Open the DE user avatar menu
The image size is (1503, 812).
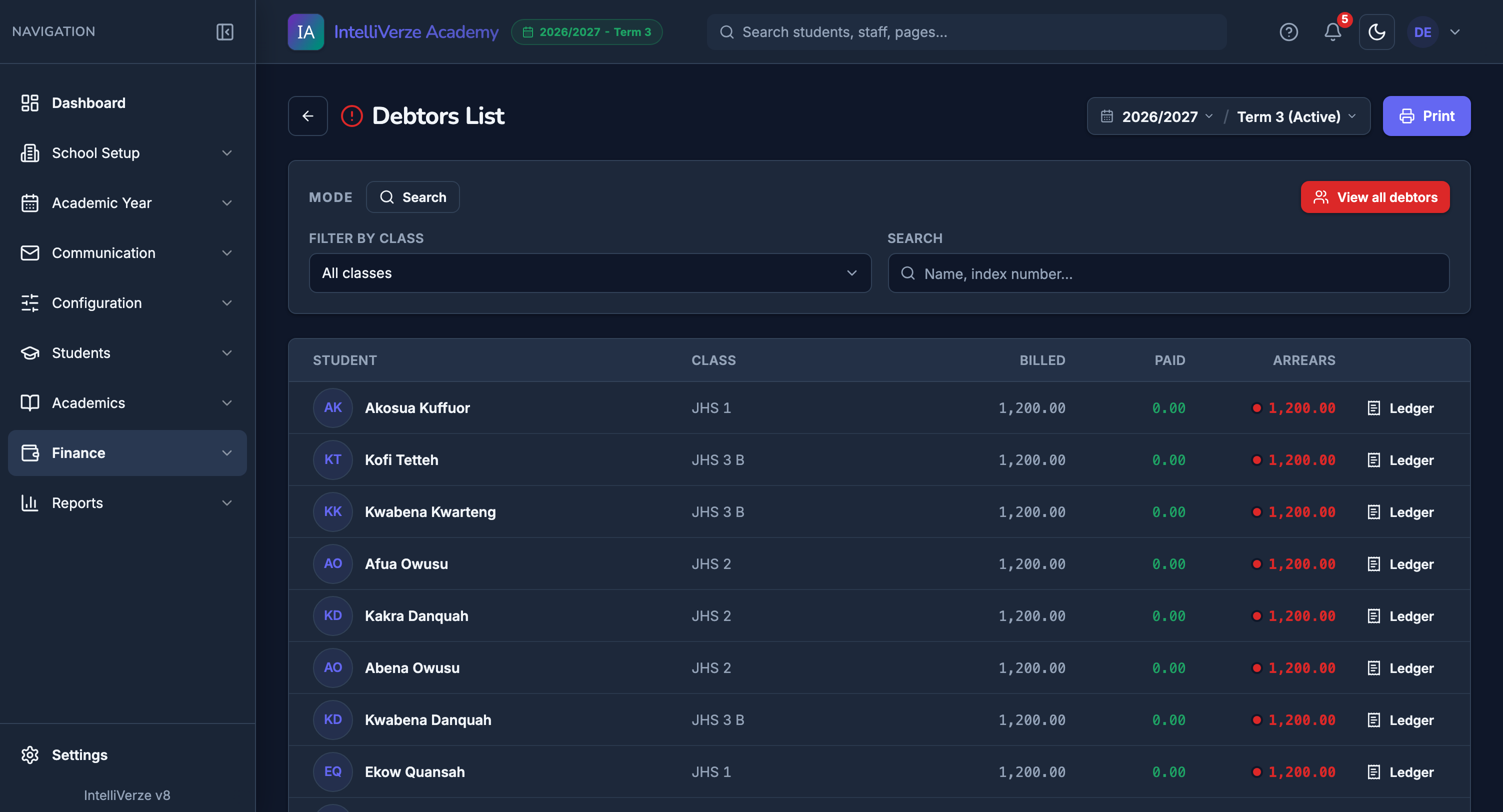point(1422,32)
